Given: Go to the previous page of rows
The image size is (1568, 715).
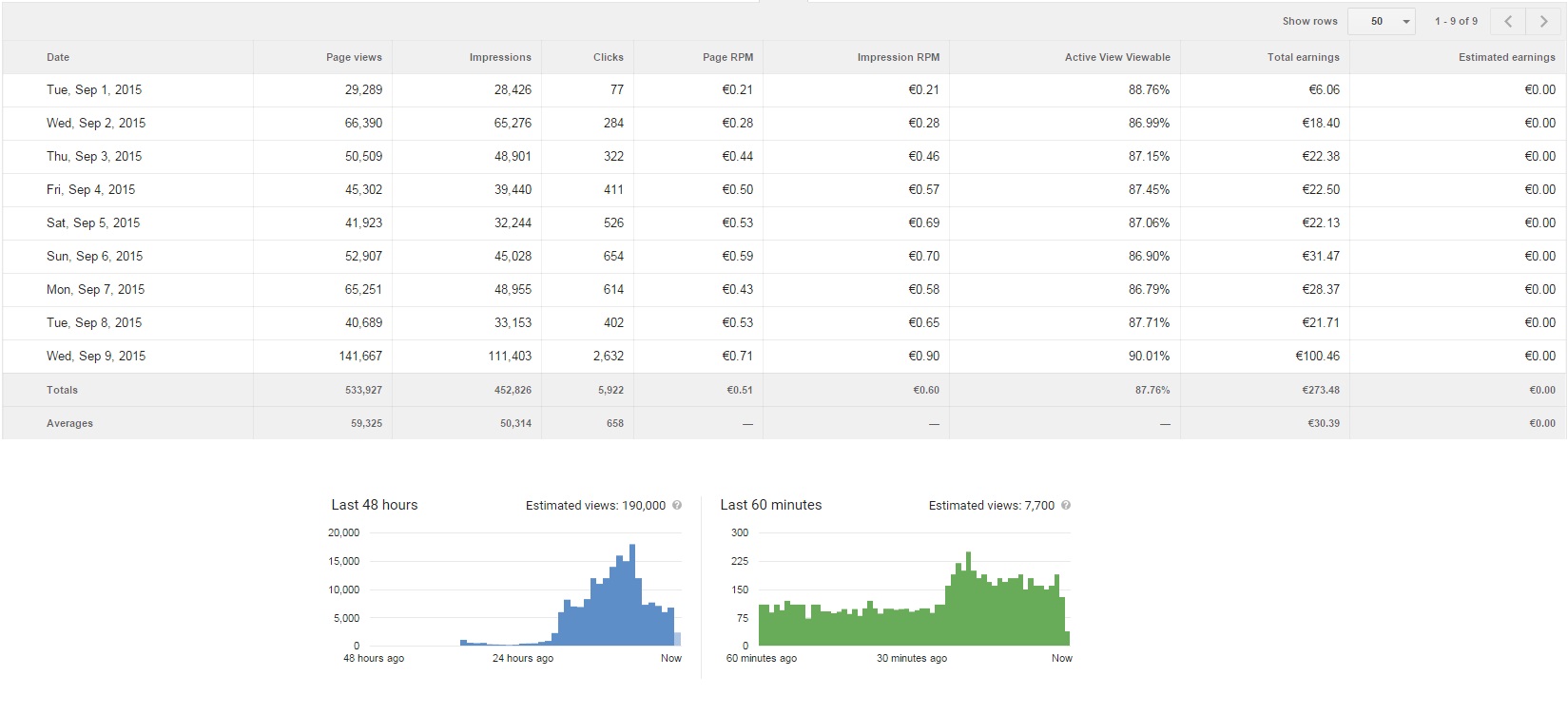Looking at the screenshot, I should [x=1508, y=21].
